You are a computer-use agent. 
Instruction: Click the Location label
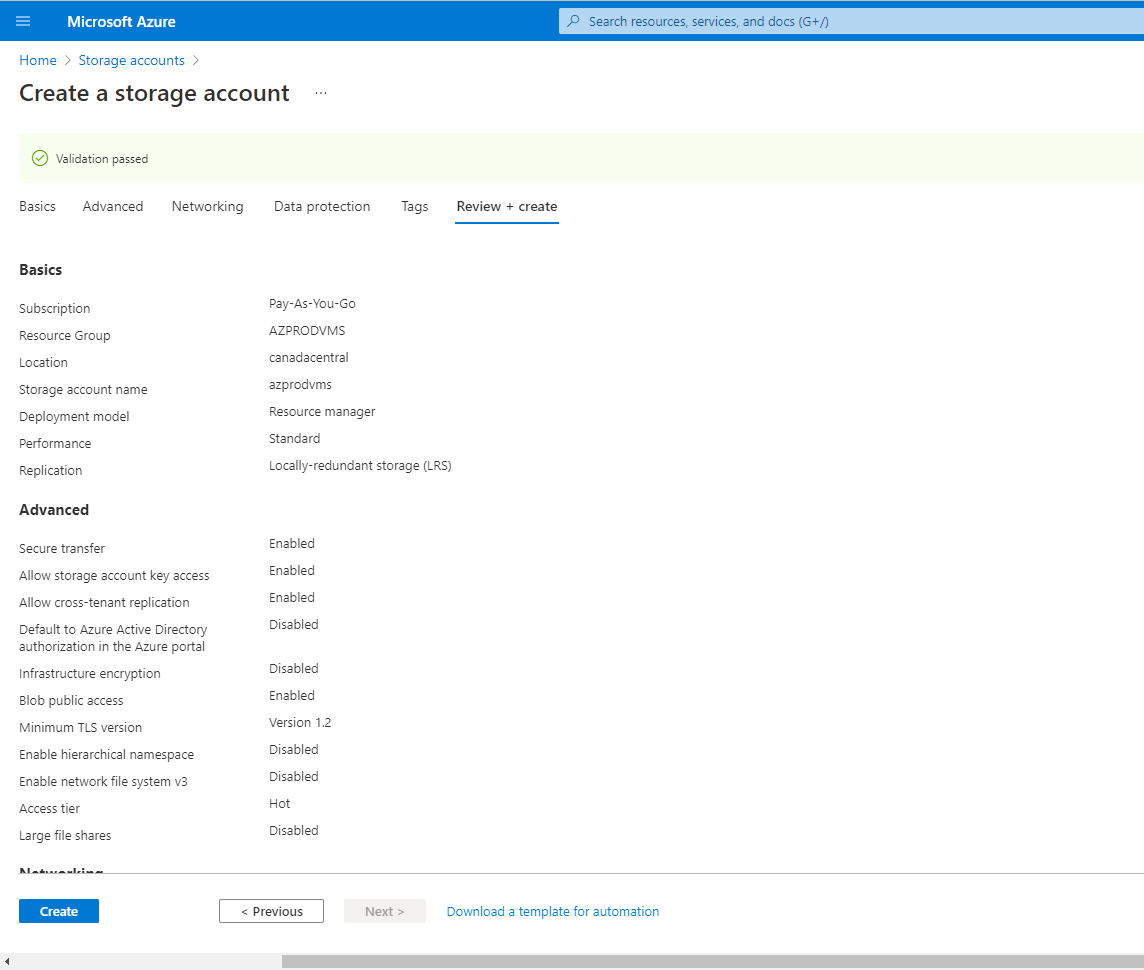coord(44,362)
